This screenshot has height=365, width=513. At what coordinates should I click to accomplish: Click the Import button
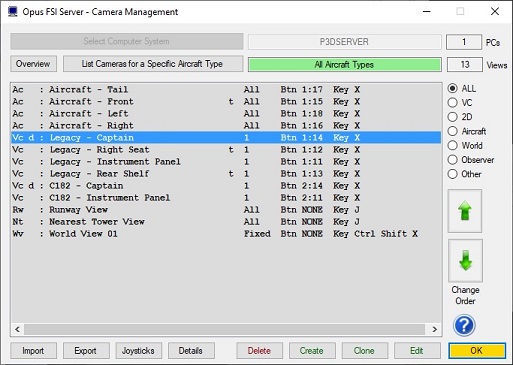tap(33, 351)
